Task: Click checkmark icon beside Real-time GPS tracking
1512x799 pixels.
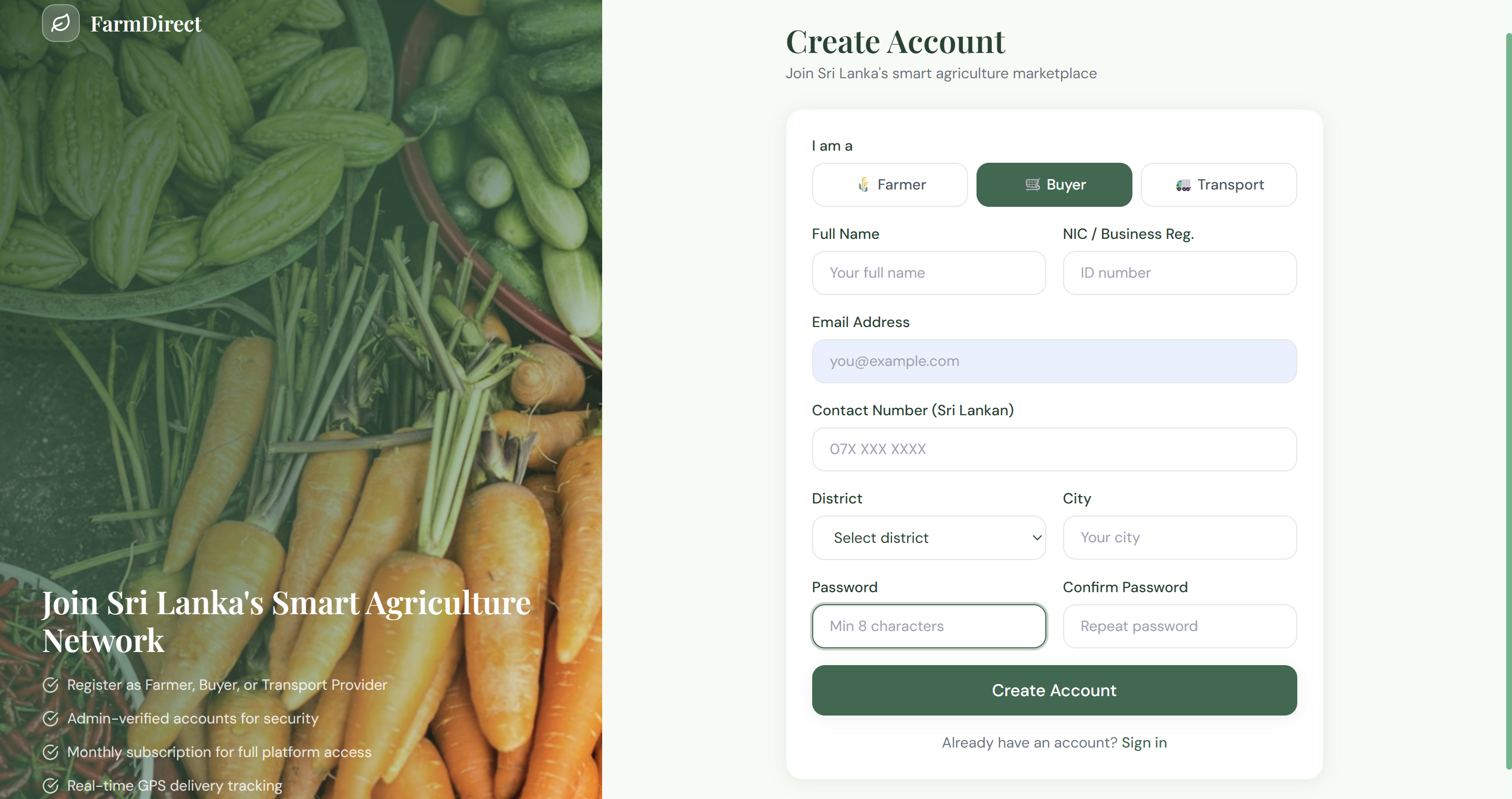Action: coord(51,785)
